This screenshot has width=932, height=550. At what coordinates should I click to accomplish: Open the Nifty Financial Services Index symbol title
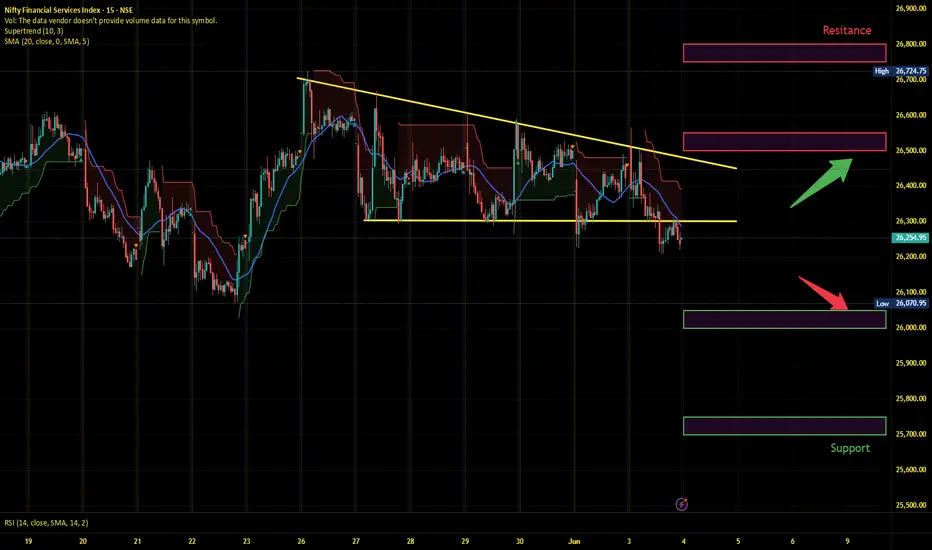68,10
